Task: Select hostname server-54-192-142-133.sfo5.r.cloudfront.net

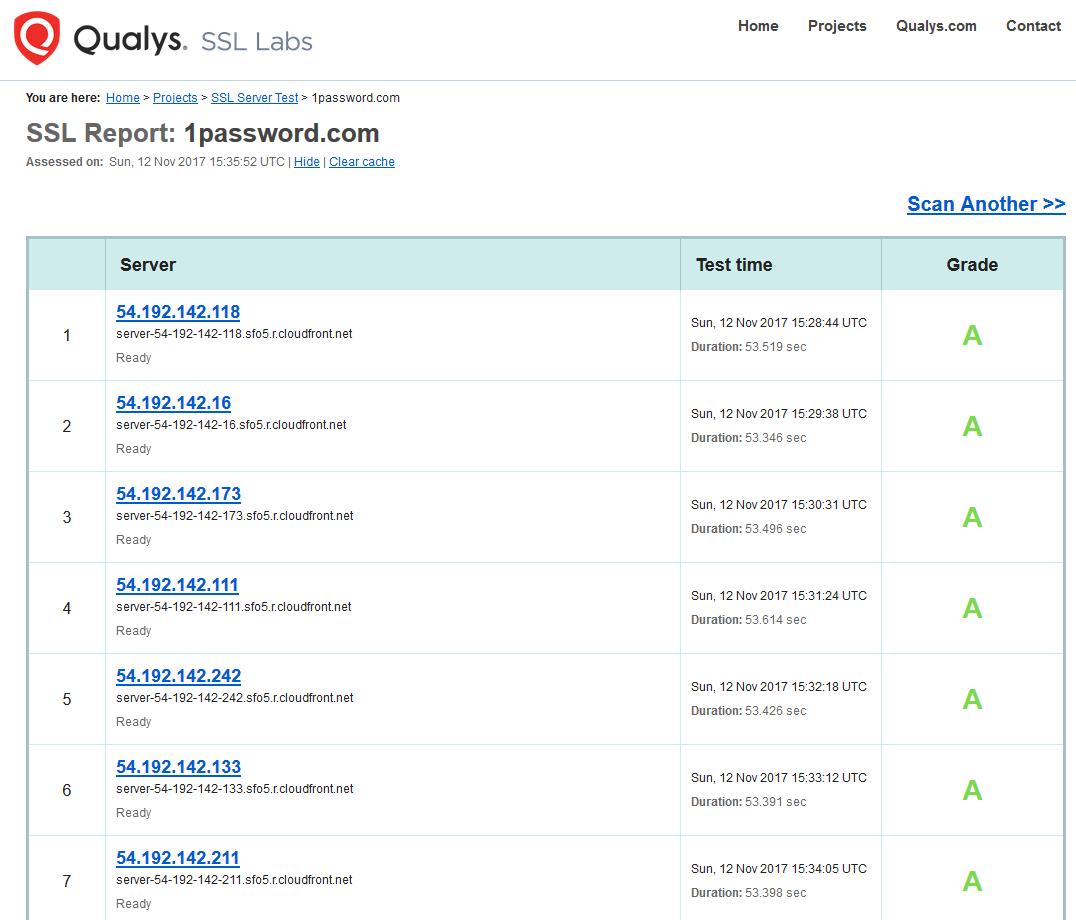Action: (235, 789)
